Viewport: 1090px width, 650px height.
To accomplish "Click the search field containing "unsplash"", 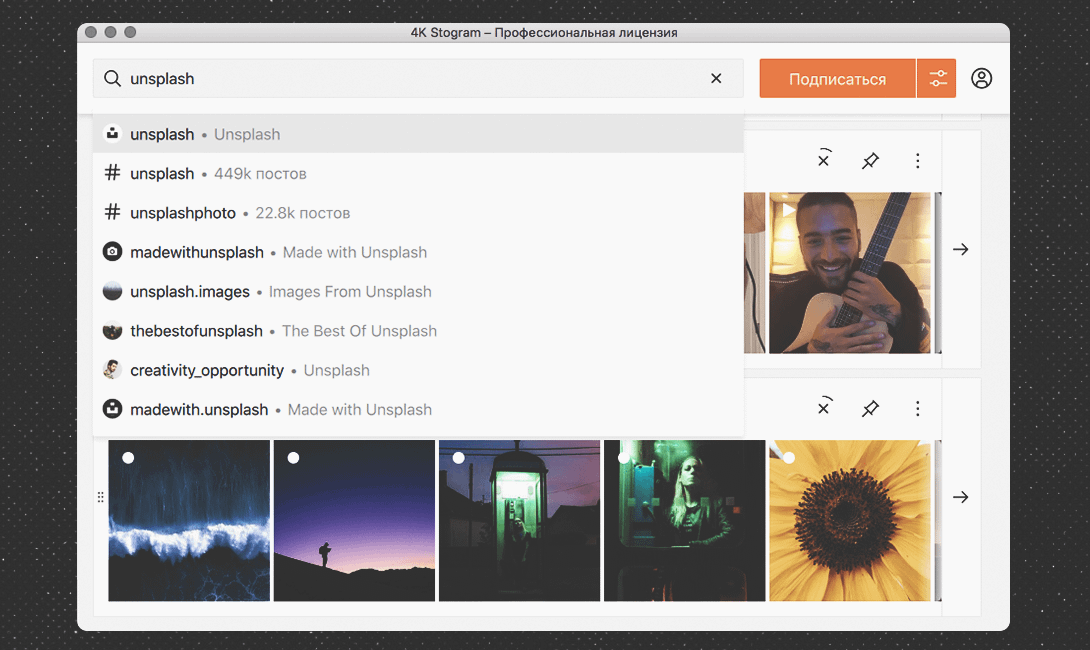I will tap(418, 79).
